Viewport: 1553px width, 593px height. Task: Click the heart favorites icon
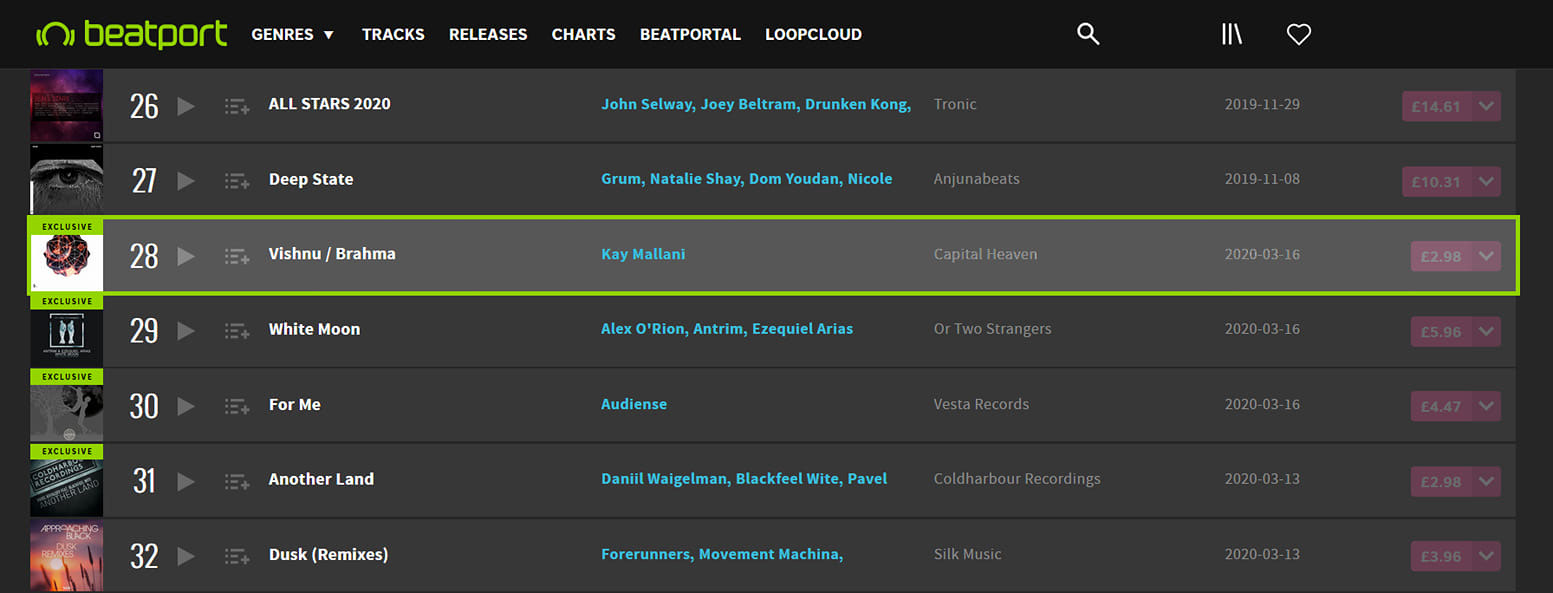(x=1298, y=35)
